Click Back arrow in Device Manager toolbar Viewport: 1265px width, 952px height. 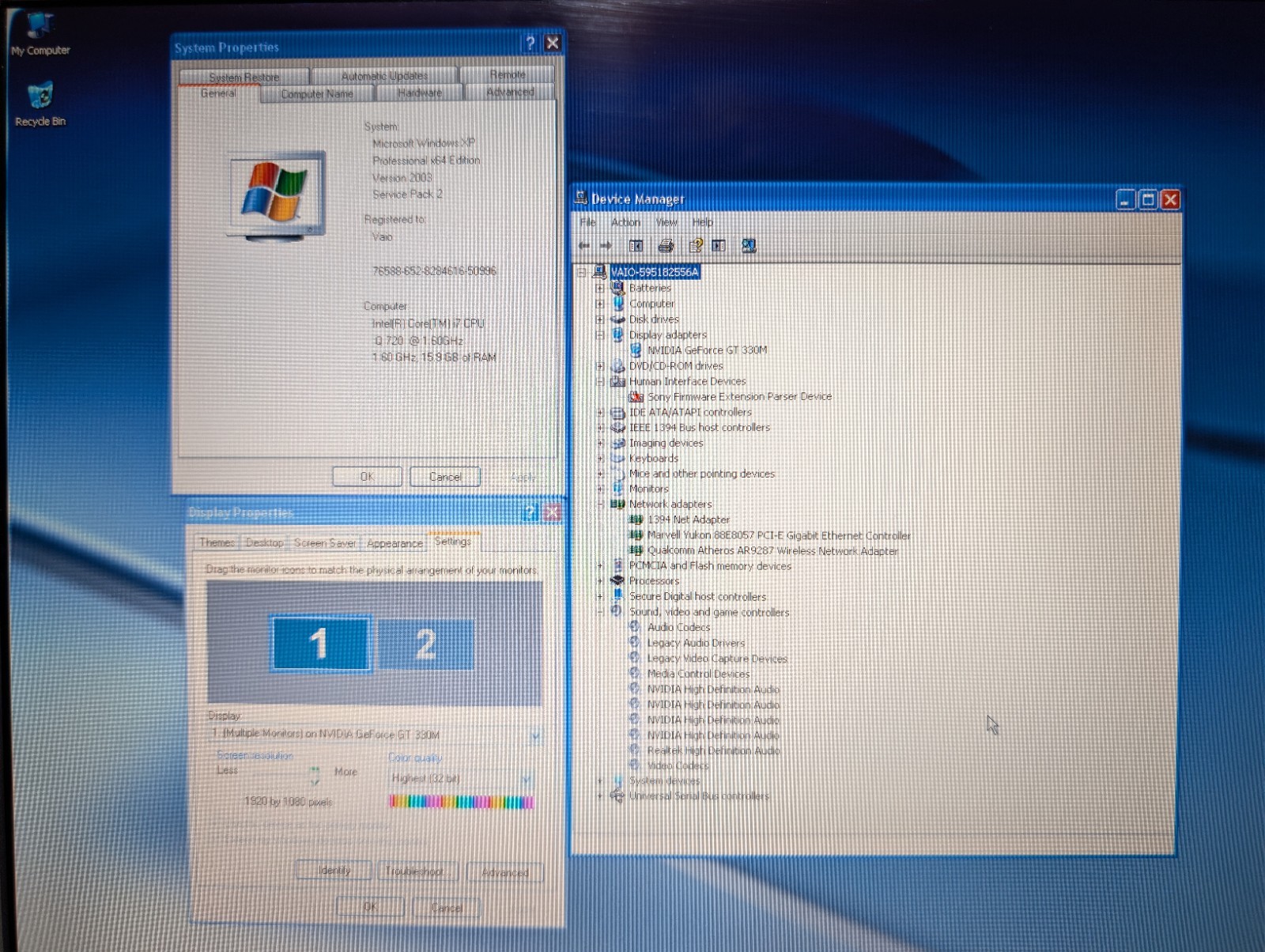[x=584, y=246]
